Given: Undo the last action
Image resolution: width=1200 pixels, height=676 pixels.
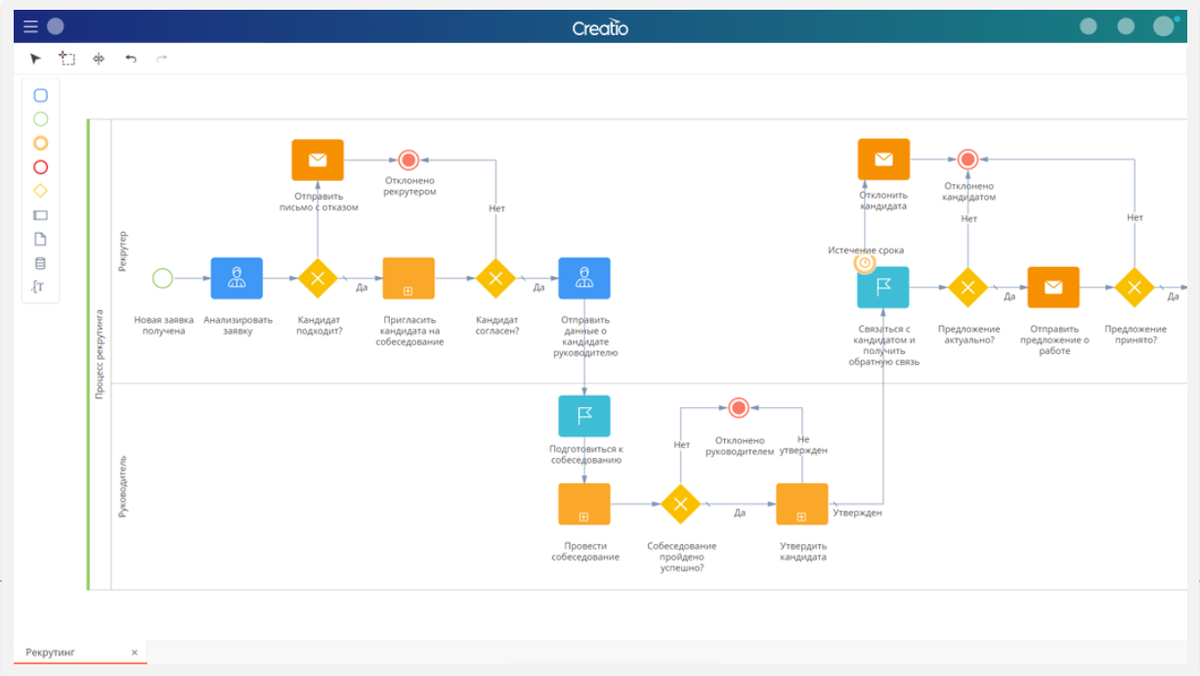Looking at the screenshot, I should click(x=130, y=59).
